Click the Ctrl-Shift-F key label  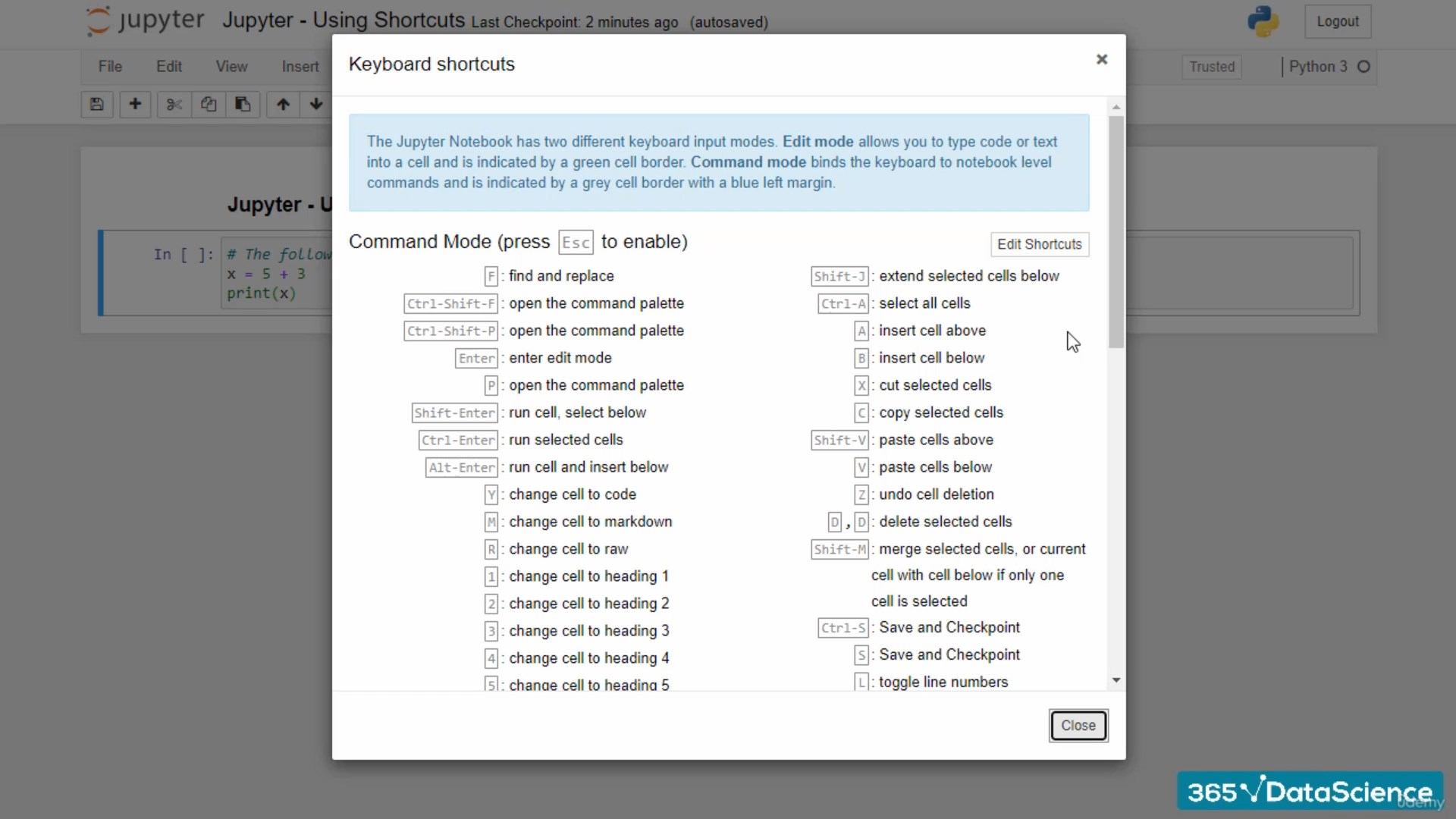pyautogui.click(x=450, y=303)
